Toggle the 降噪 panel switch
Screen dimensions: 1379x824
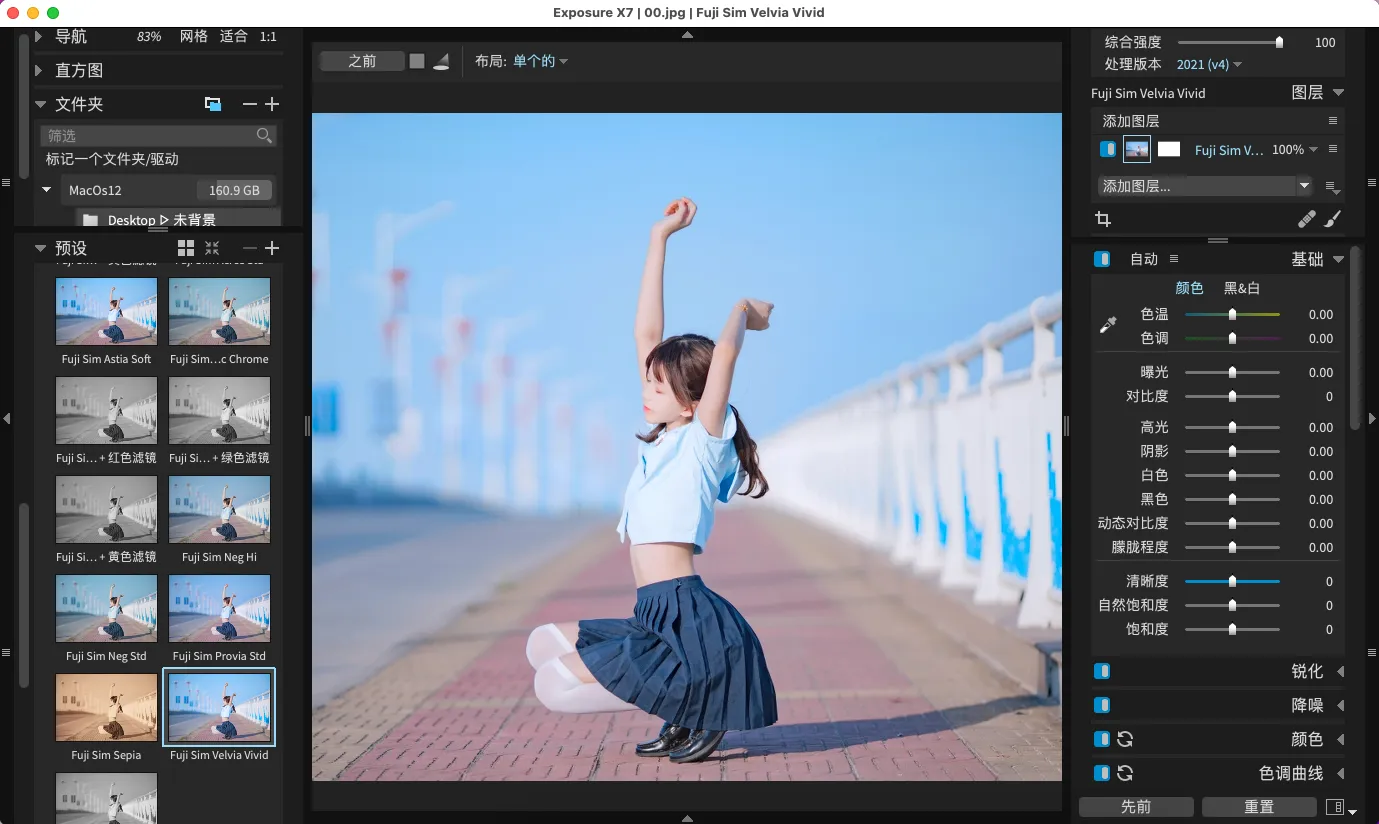[x=1102, y=705]
